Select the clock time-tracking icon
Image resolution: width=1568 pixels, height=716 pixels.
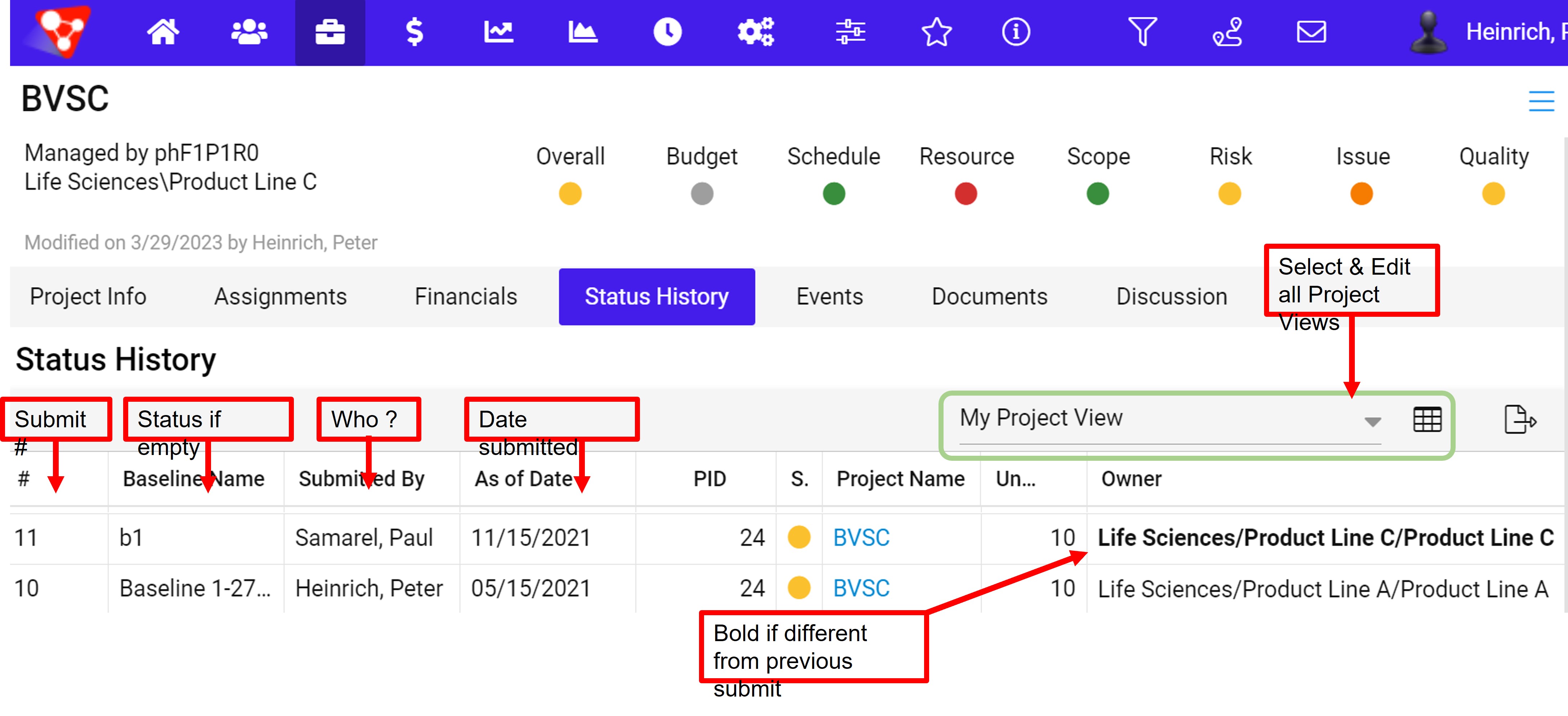pos(667,32)
